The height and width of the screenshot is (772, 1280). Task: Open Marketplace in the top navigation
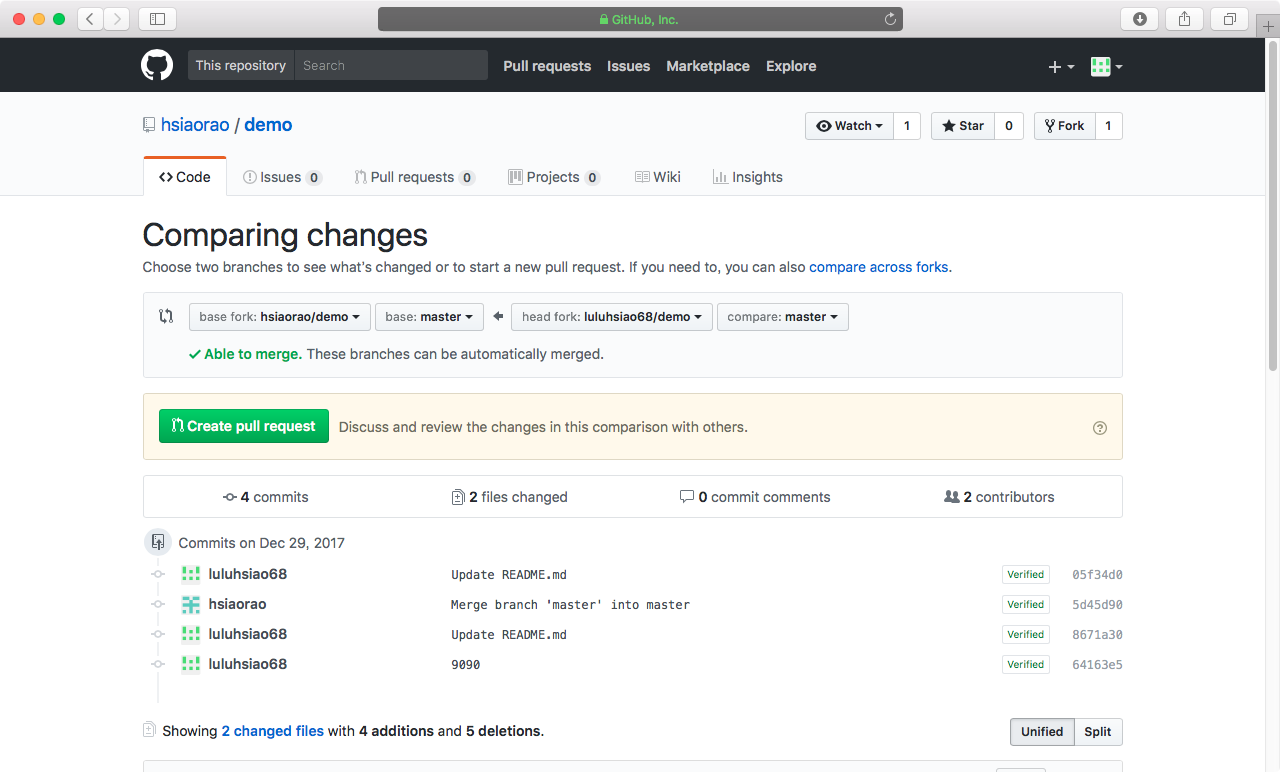[708, 66]
